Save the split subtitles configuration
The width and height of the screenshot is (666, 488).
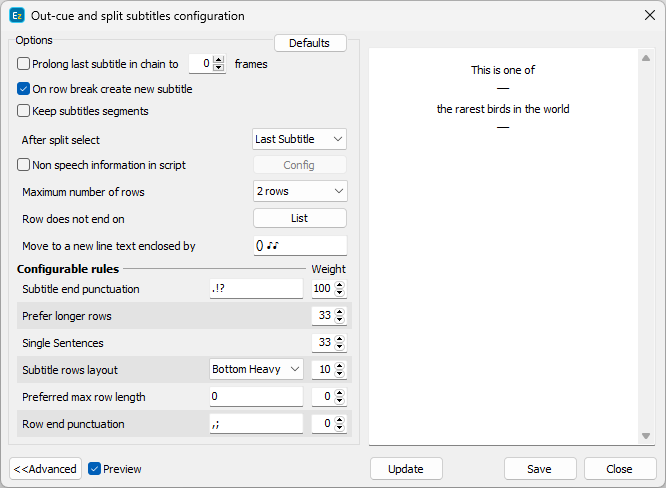(540, 469)
